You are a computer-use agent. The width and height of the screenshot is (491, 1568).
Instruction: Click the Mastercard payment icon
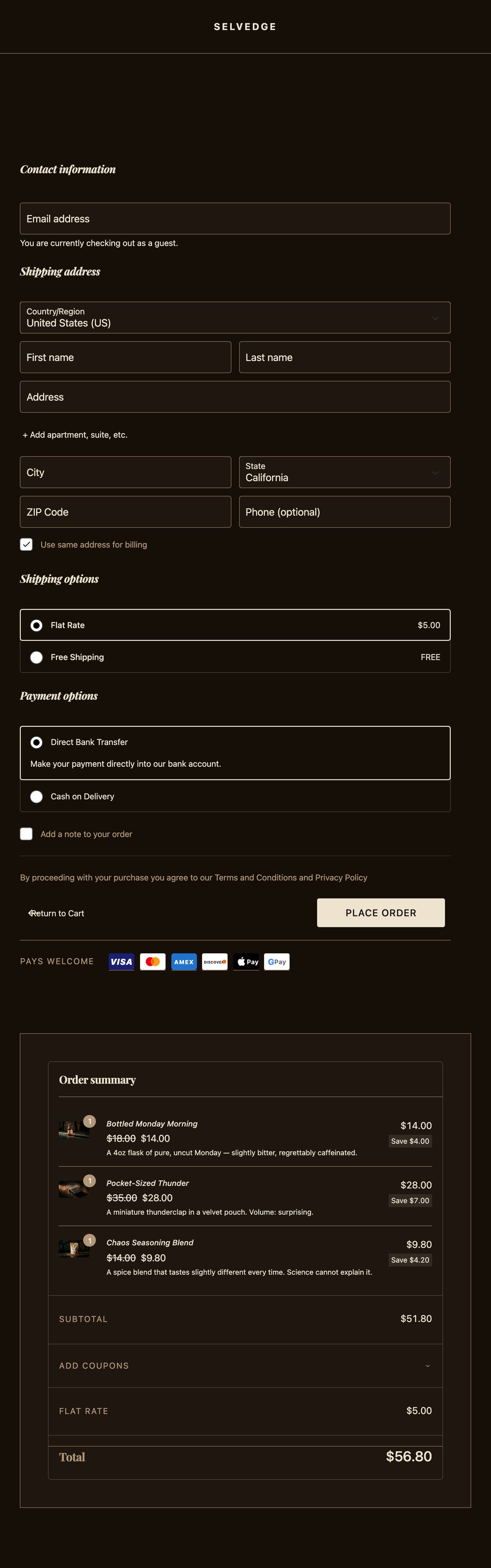(x=153, y=962)
